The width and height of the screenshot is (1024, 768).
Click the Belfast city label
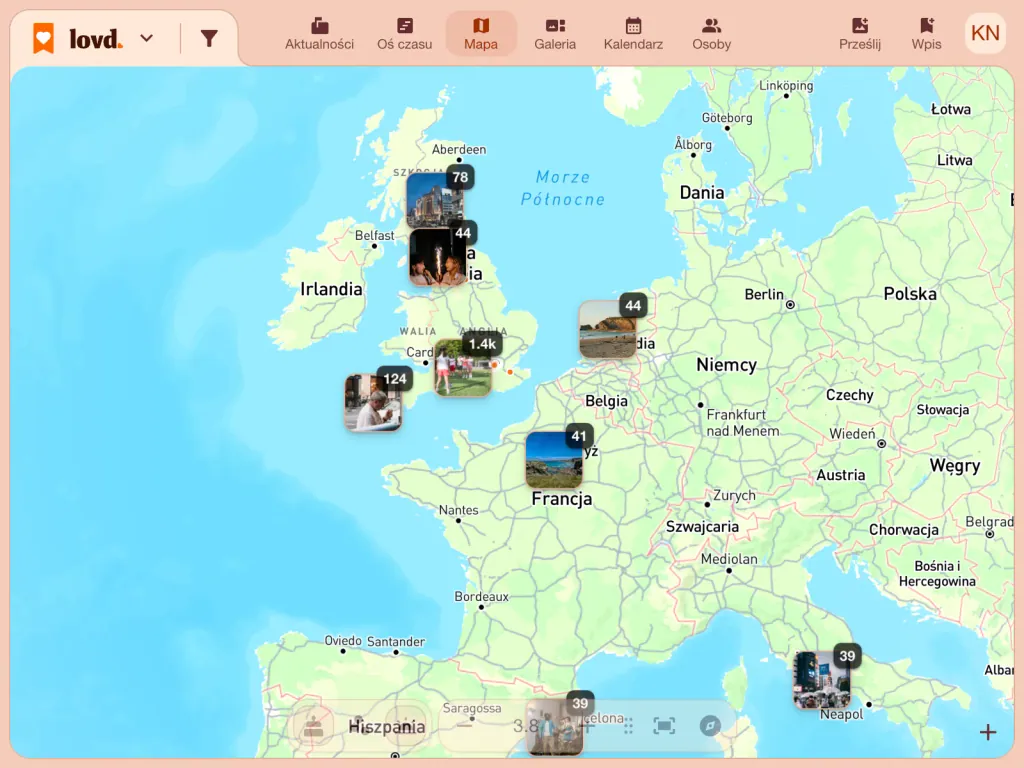pyautogui.click(x=374, y=235)
